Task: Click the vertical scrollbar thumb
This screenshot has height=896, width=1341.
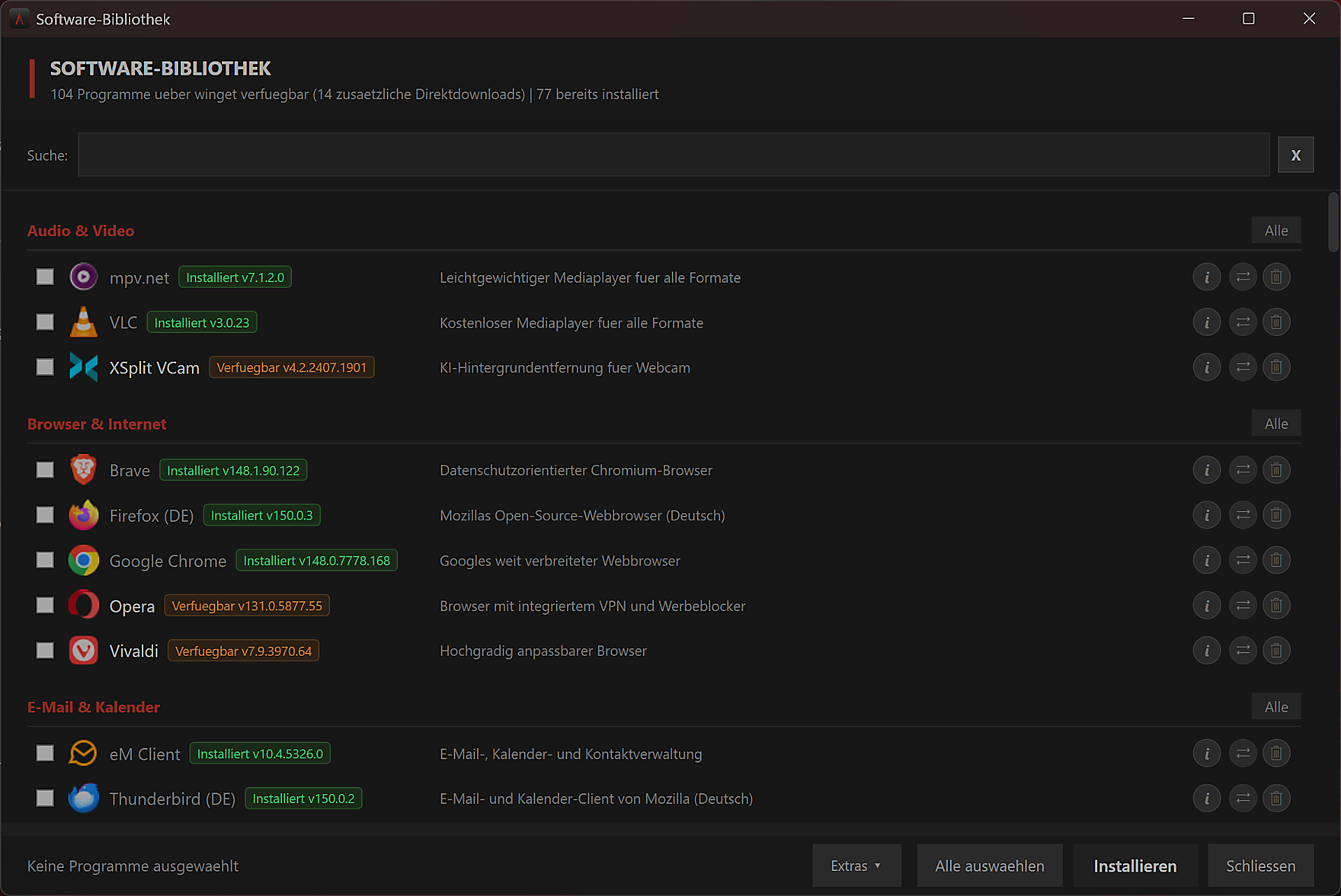Action: click(1333, 222)
